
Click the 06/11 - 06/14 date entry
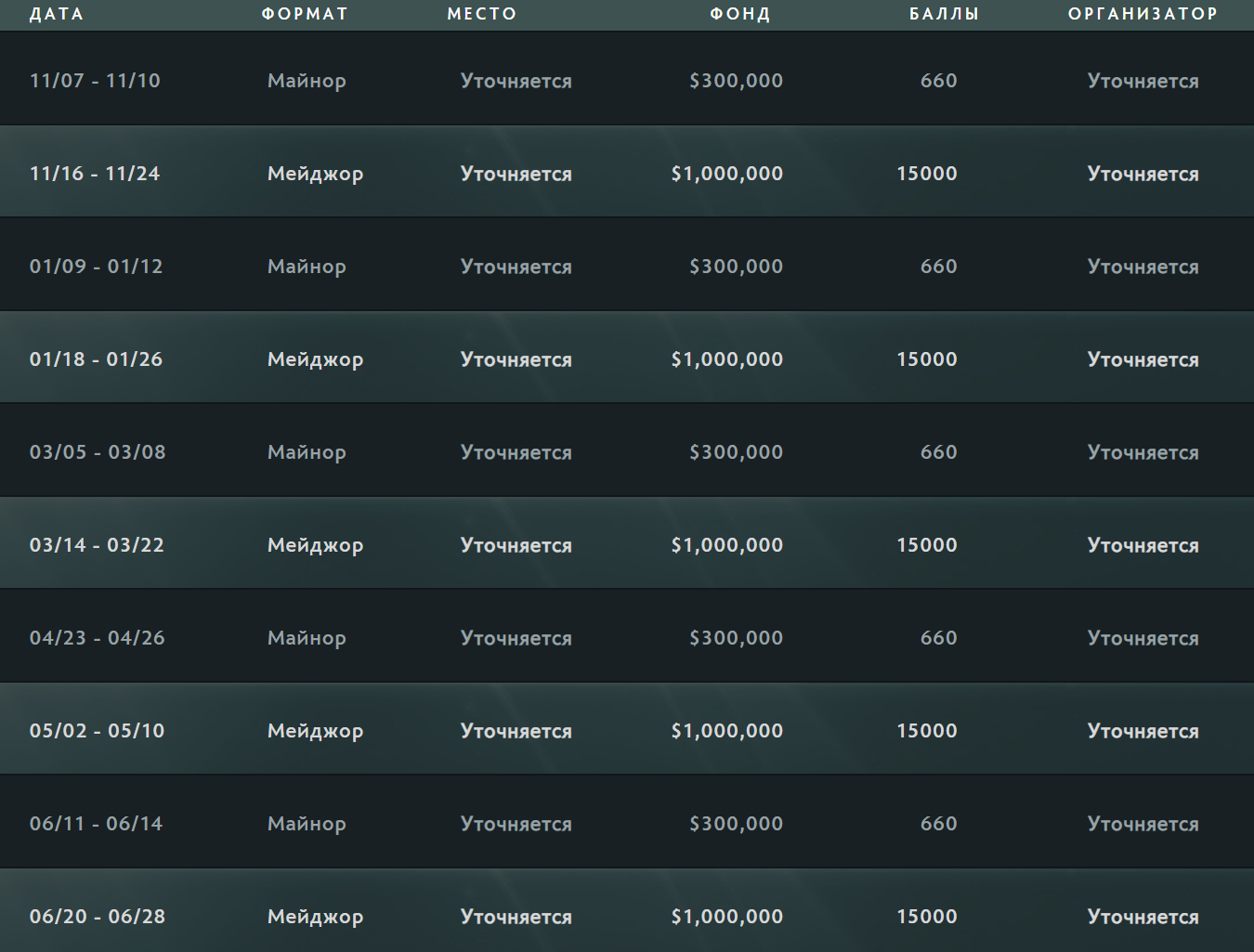[96, 824]
